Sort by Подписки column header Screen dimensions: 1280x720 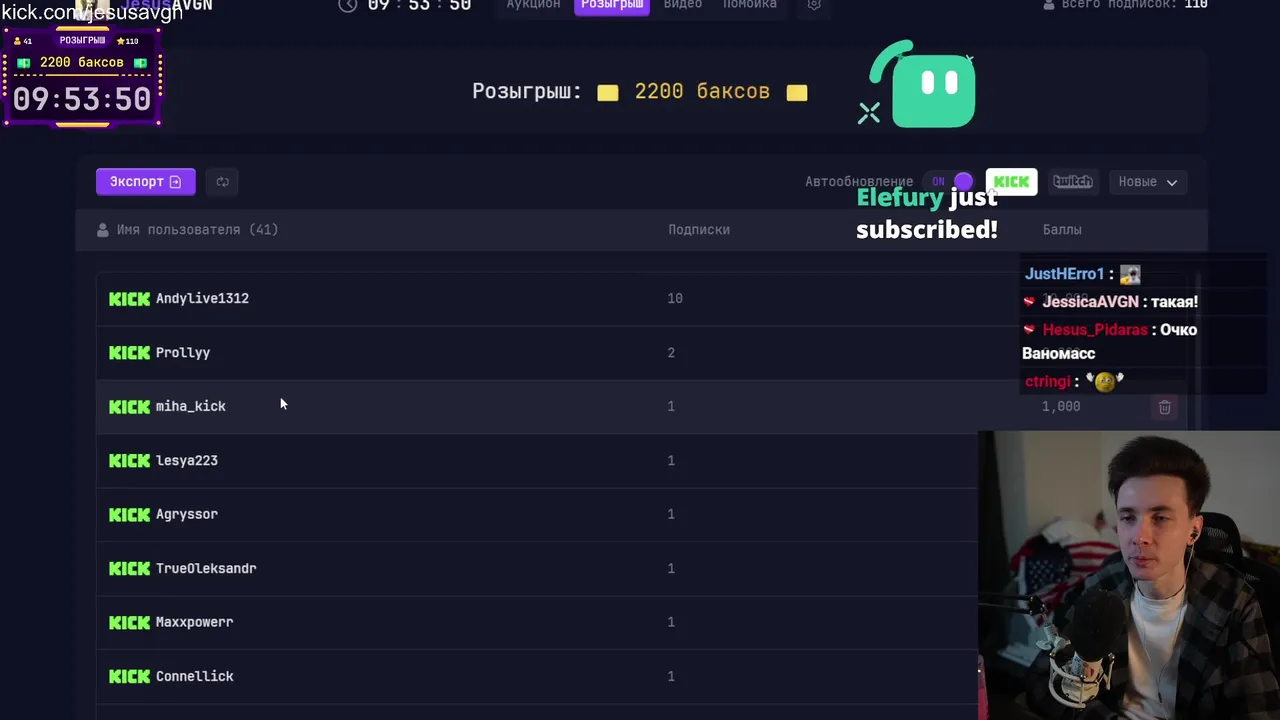tap(699, 230)
